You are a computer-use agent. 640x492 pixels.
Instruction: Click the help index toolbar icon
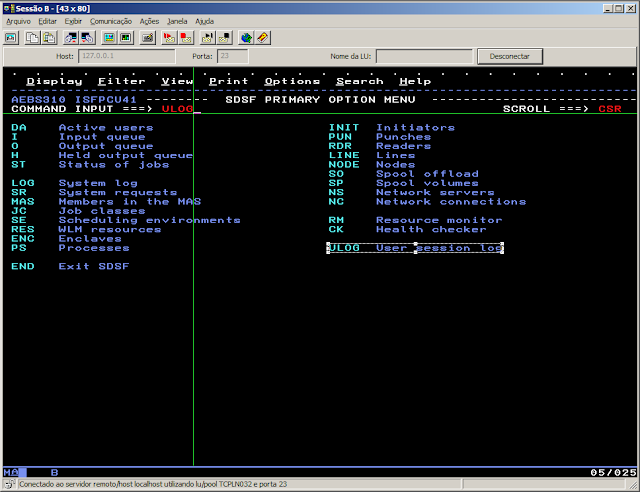click(x=263, y=38)
